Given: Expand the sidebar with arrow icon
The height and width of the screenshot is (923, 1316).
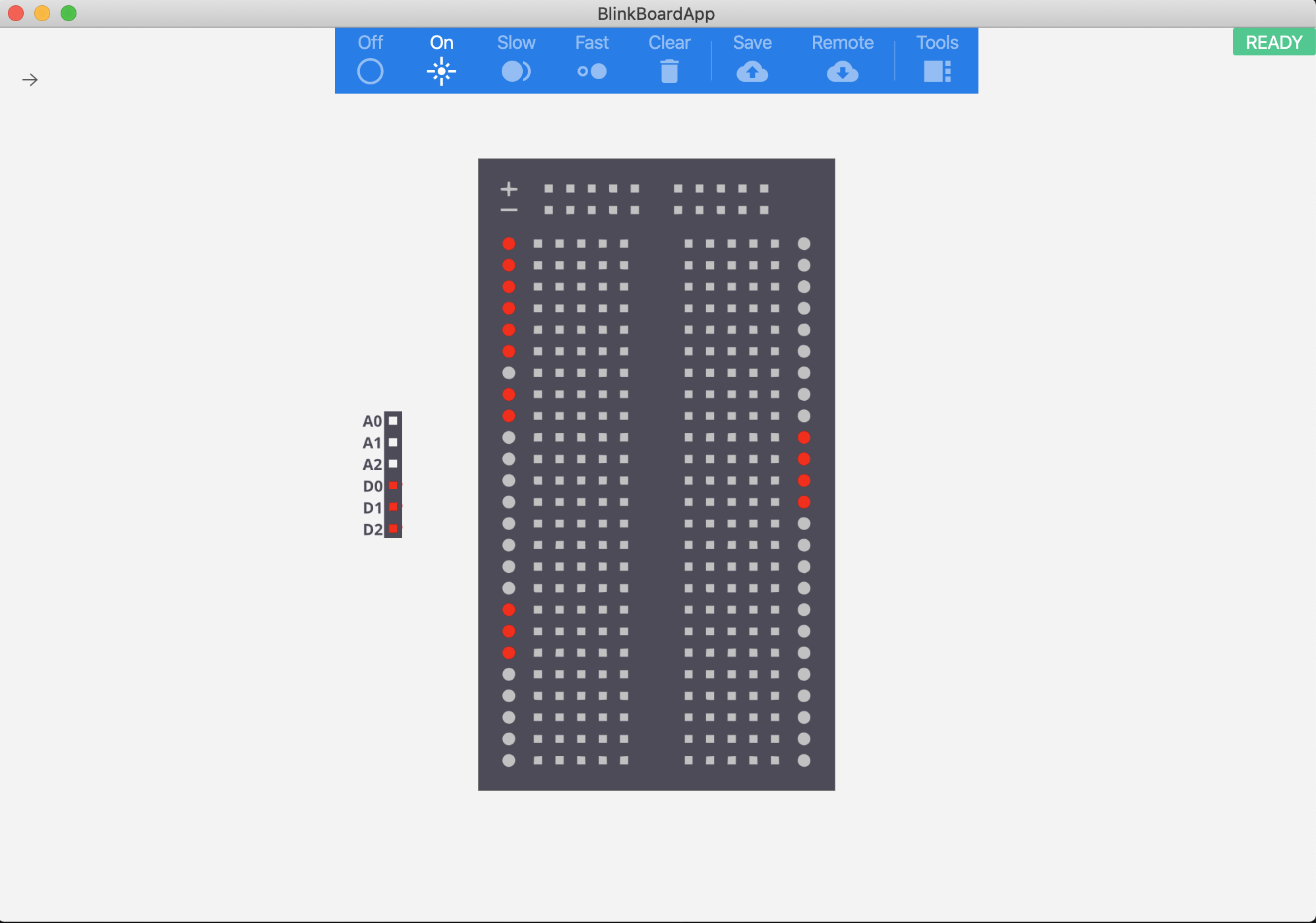Looking at the screenshot, I should point(30,80).
